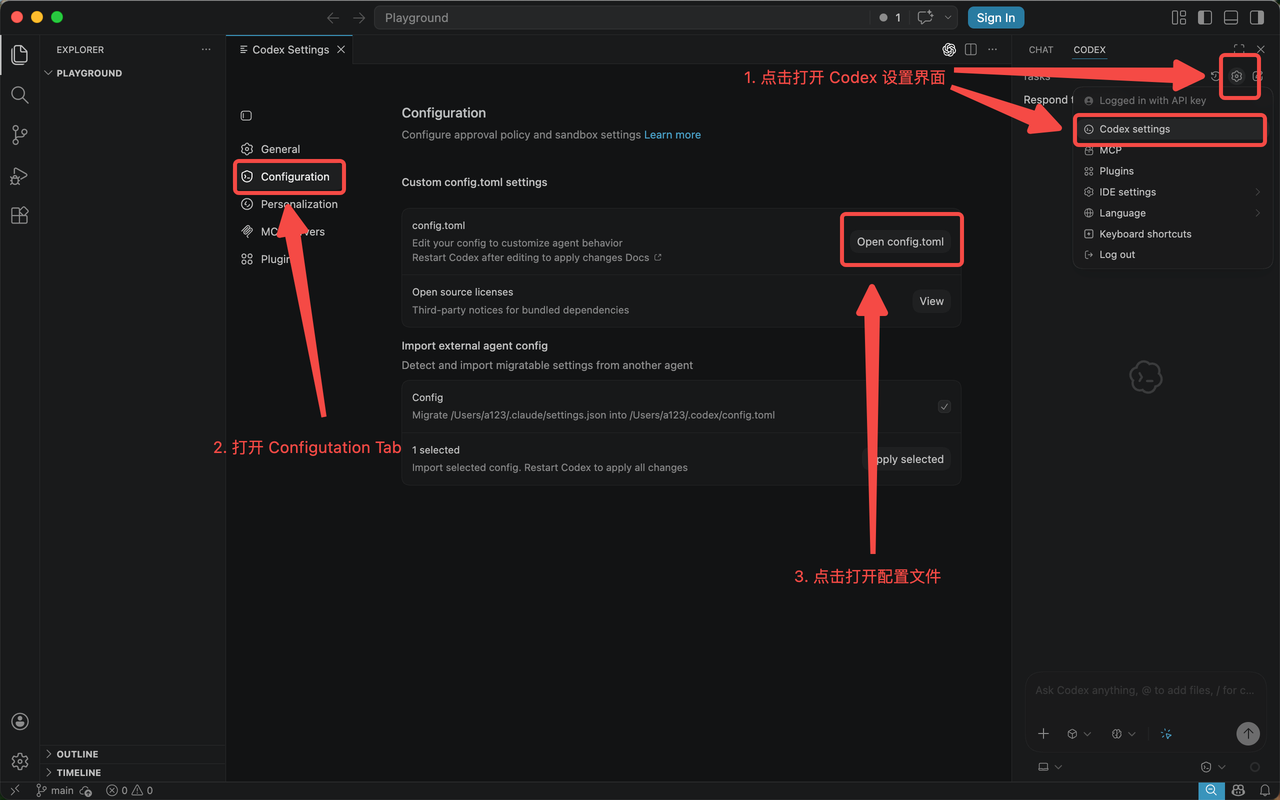View the open source licenses
The width and height of the screenshot is (1280, 800).
(x=931, y=301)
